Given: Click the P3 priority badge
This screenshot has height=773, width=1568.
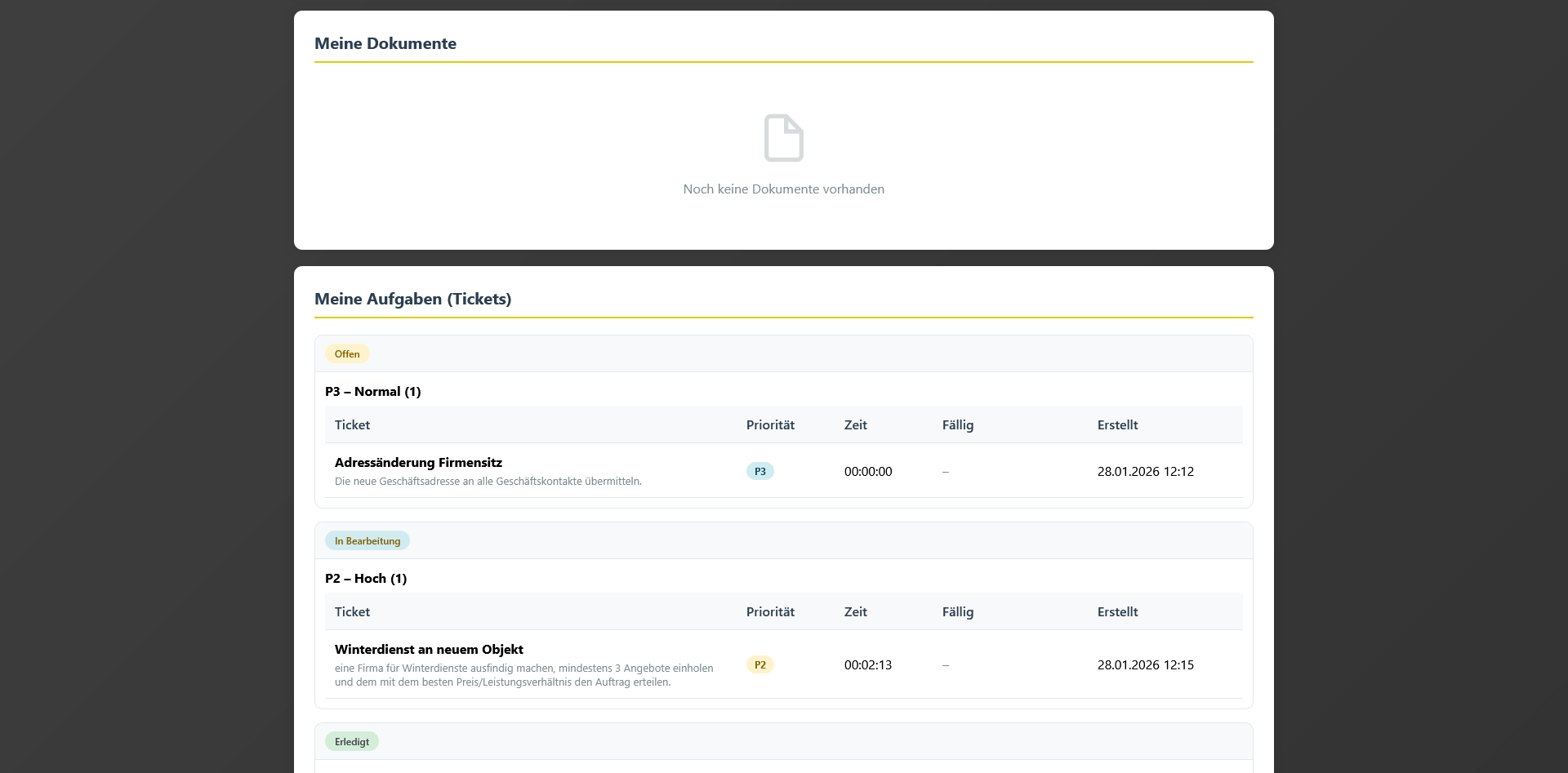Looking at the screenshot, I should [x=759, y=472].
